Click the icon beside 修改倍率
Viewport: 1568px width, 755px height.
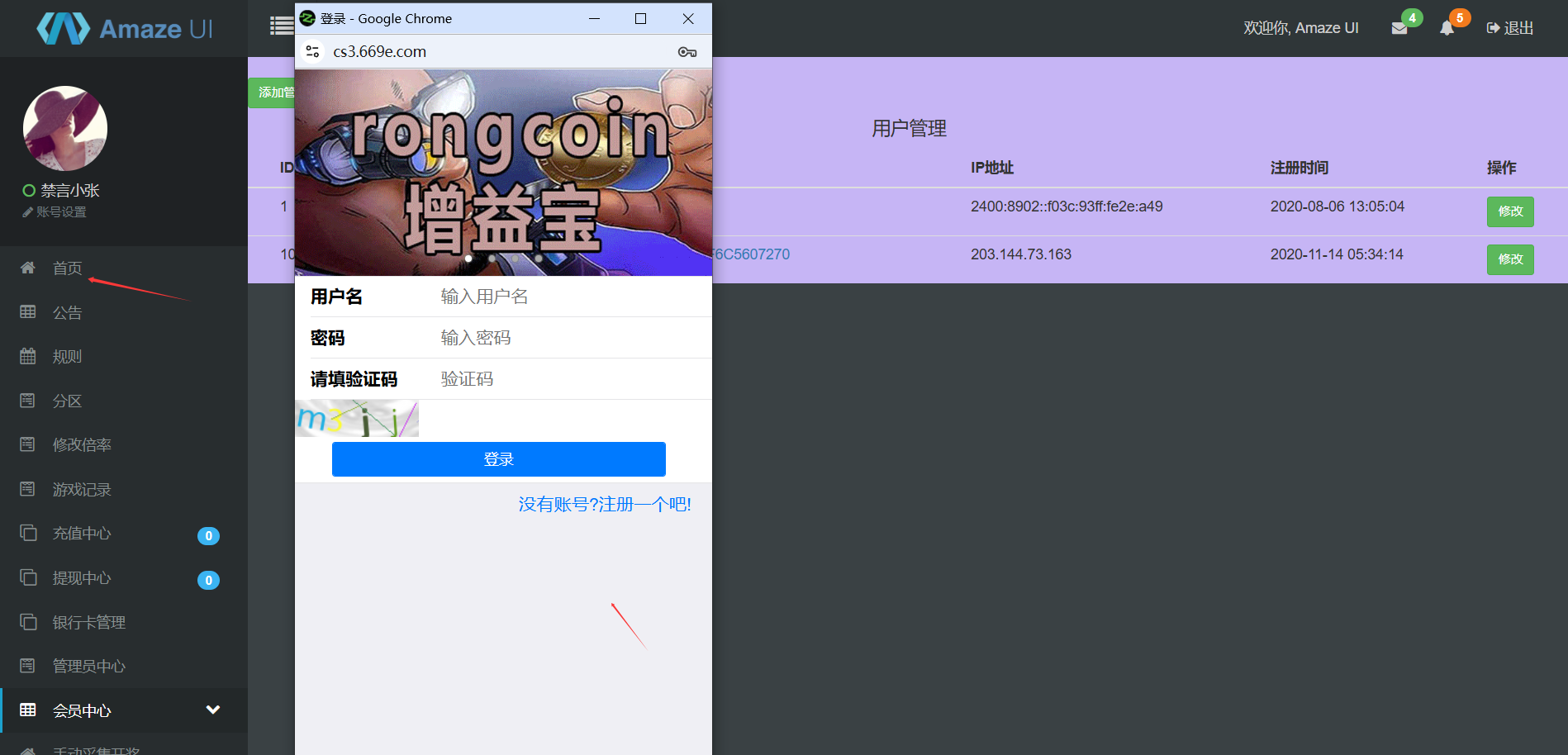pyautogui.click(x=27, y=444)
